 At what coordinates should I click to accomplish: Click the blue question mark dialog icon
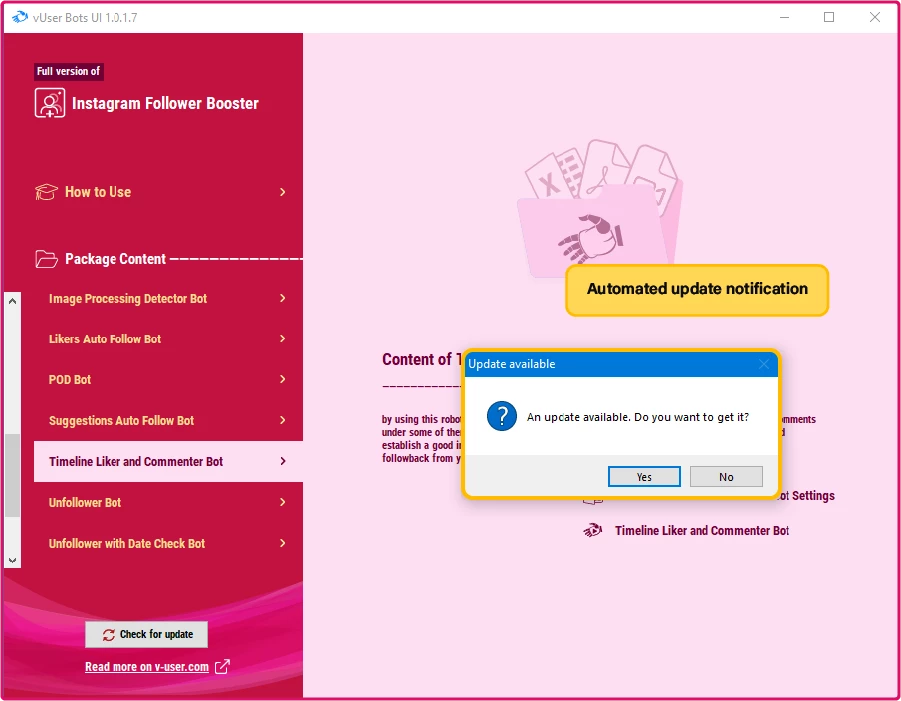pos(502,416)
